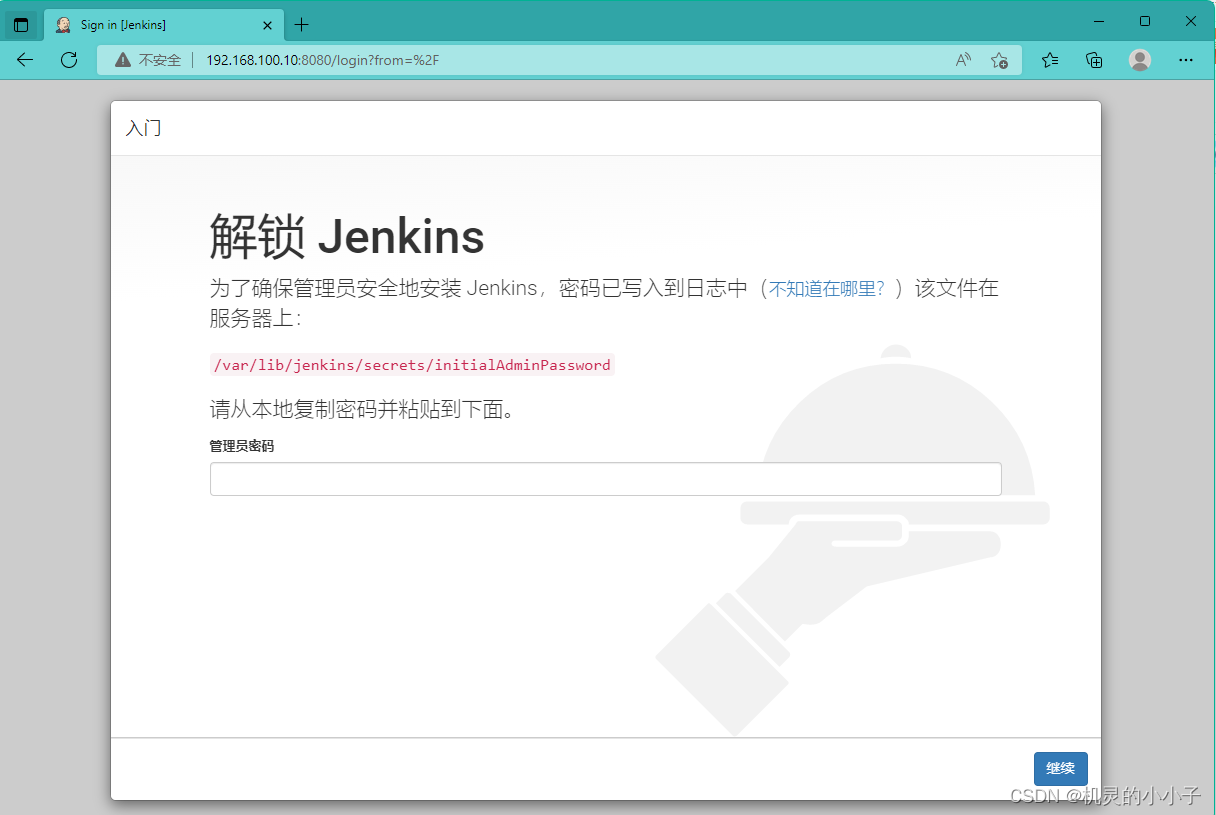Click the 入门 header title
The width and height of the screenshot is (1216, 815).
coord(143,128)
